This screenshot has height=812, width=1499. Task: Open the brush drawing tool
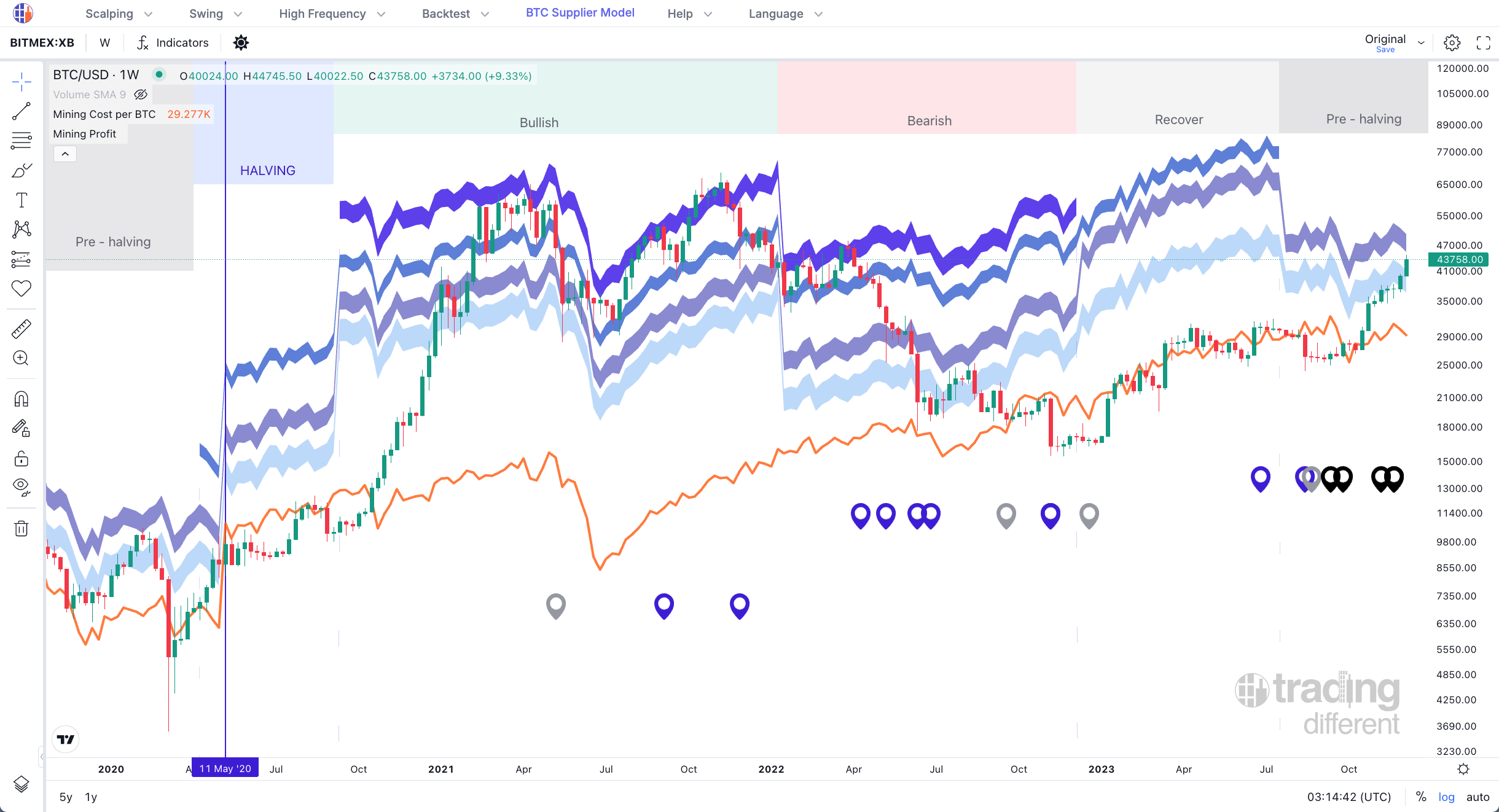click(x=22, y=170)
